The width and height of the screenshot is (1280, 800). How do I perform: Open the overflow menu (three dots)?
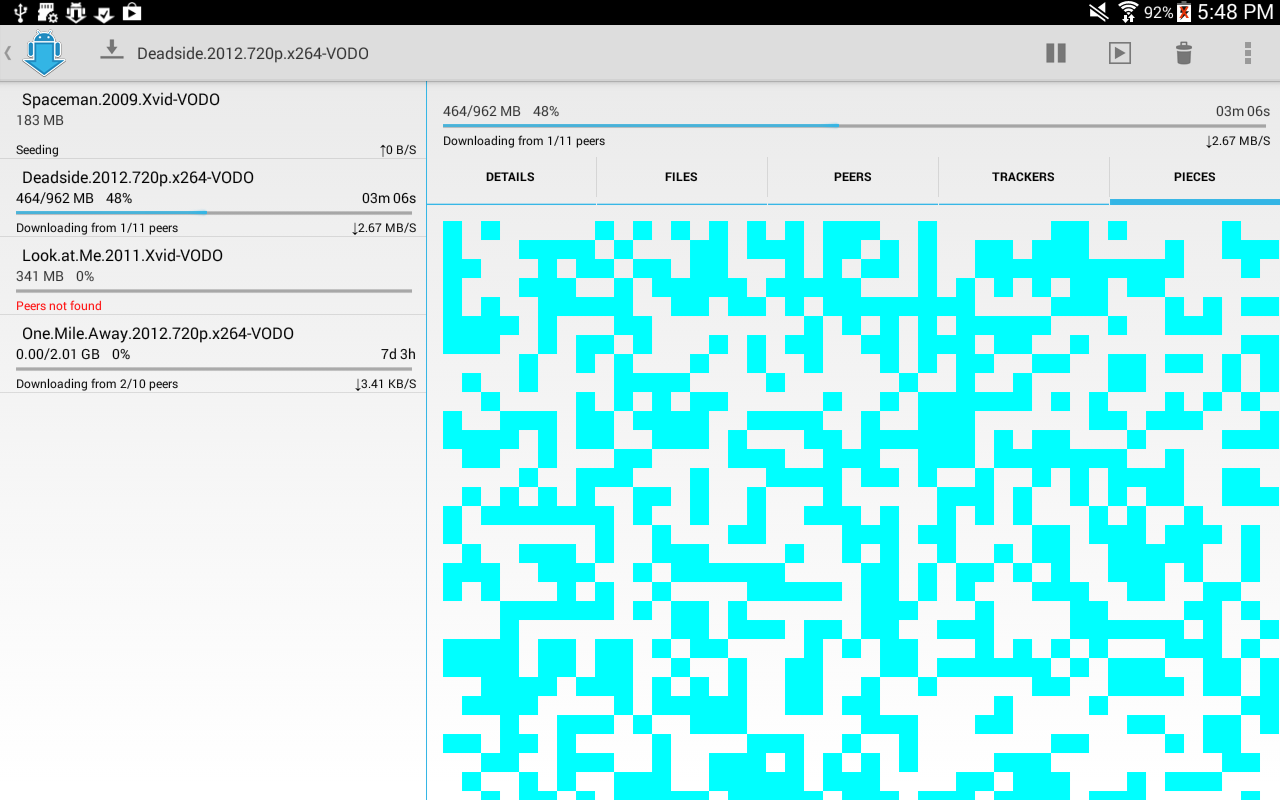pyautogui.click(x=1247, y=53)
